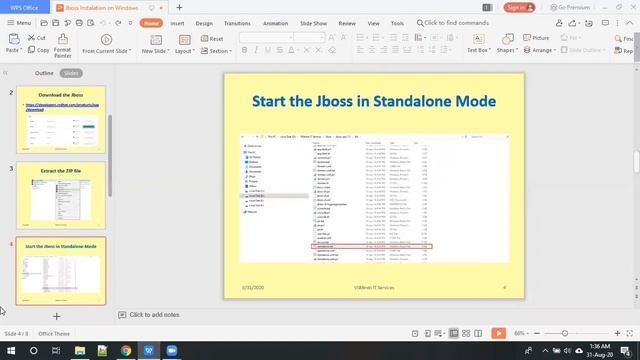This screenshot has width=640, height=360.
Task: Click the Paste clipboard icon
Action: point(14,40)
